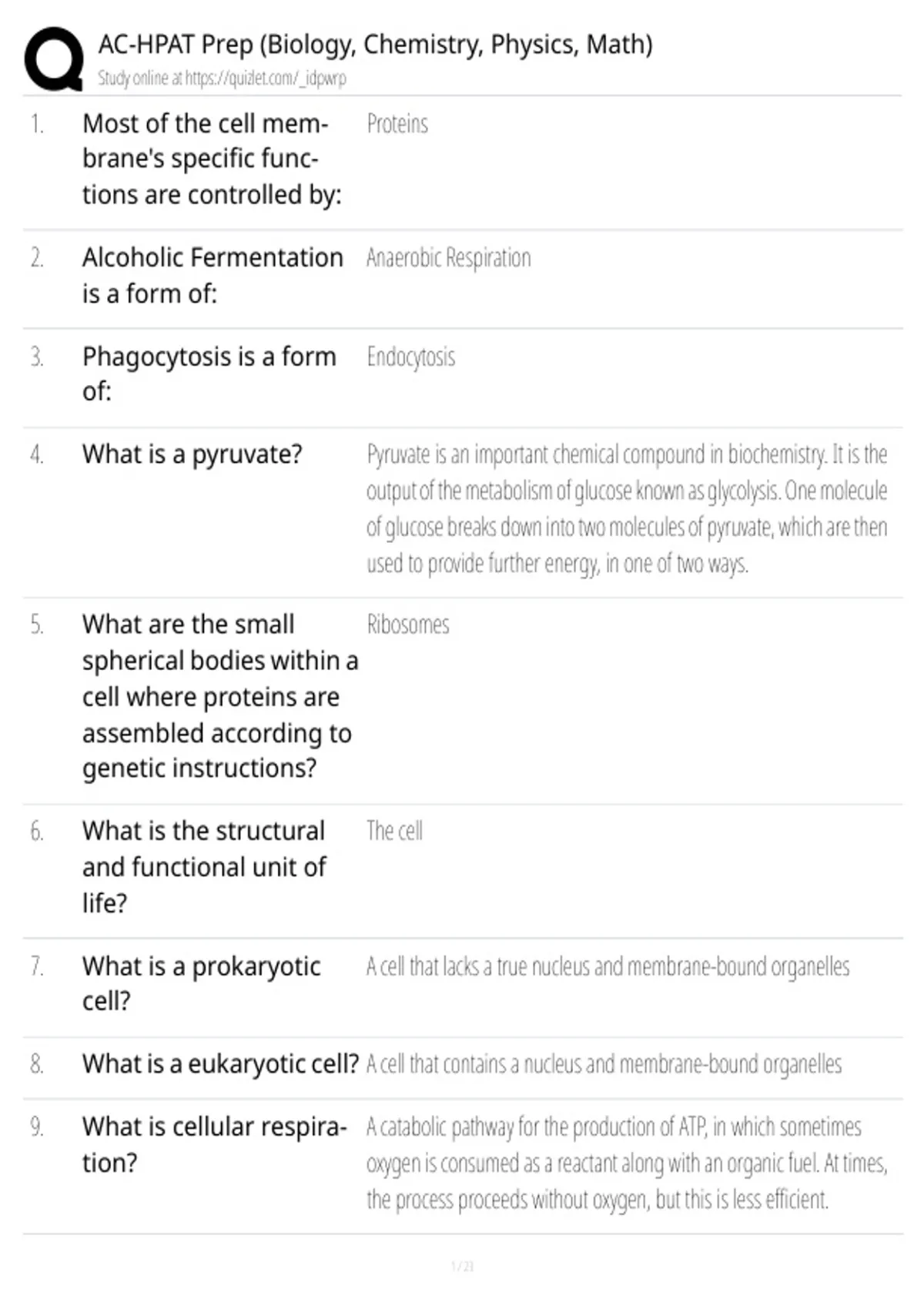Click the cellular respiration definition paragraph
Screen dimensions: 924x1309
coord(627,1163)
